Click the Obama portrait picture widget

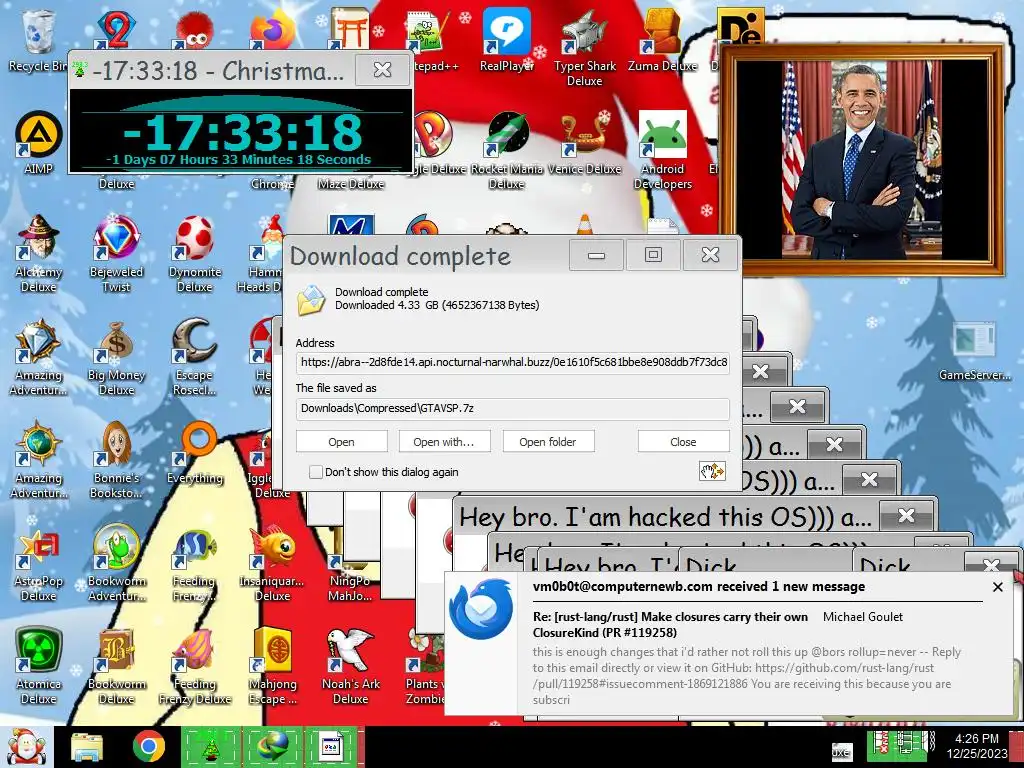862,159
